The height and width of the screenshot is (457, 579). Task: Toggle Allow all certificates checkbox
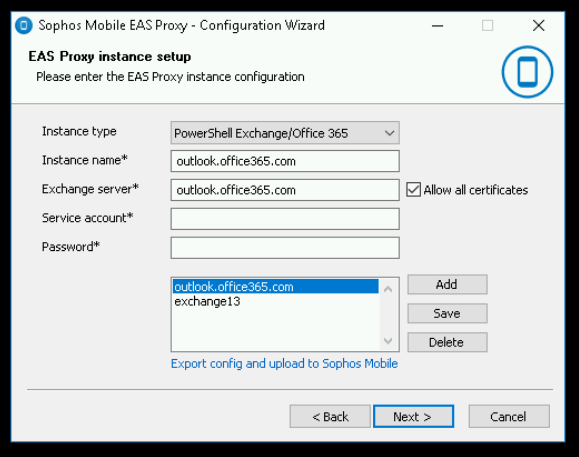click(413, 190)
